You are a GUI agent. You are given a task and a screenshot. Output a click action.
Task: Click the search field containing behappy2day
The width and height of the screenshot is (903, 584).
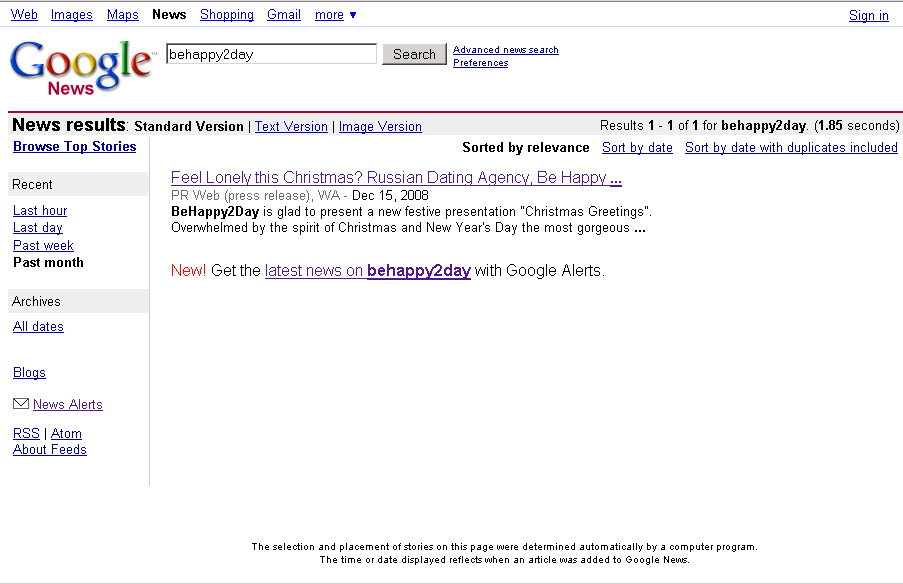pyautogui.click(x=271, y=54)
